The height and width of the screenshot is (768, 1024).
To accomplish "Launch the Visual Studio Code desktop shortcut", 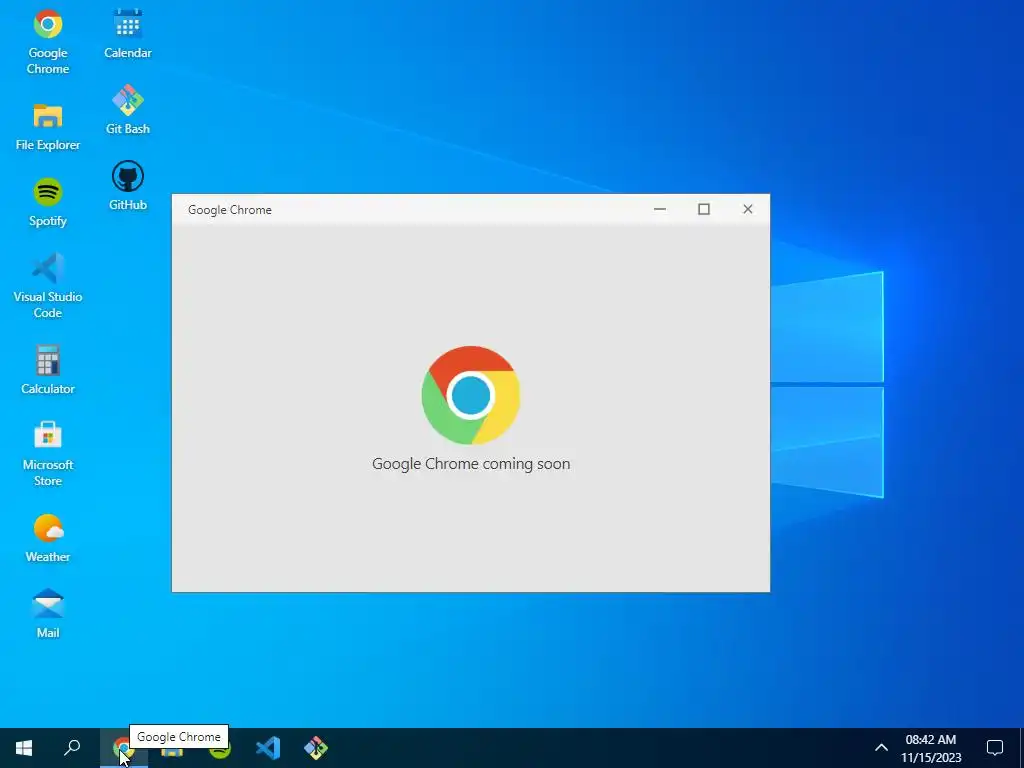I will tap(48, 285).
